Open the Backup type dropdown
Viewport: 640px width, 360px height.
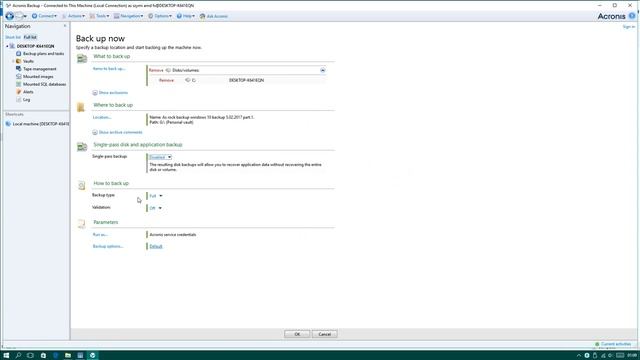(156, 196)
